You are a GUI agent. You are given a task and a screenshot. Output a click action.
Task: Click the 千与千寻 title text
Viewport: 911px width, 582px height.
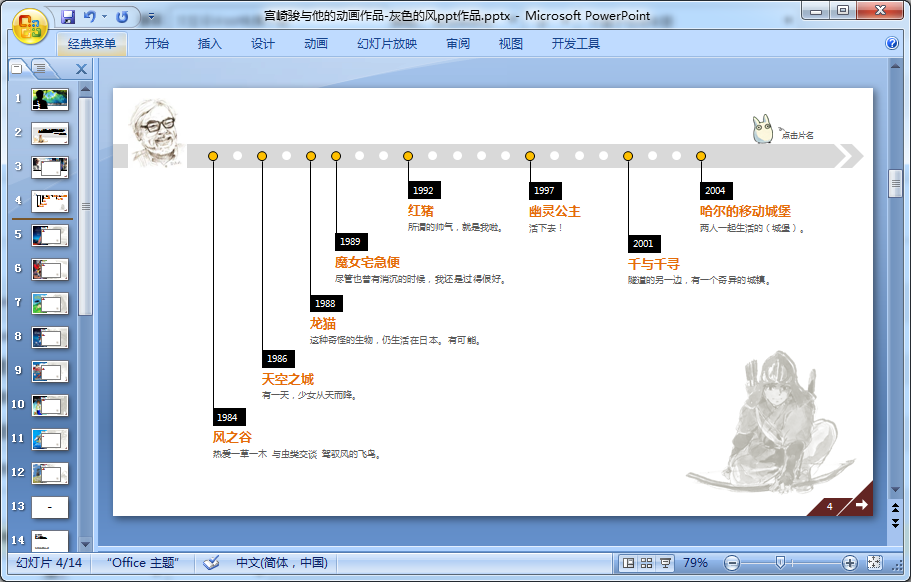[654, 264]
